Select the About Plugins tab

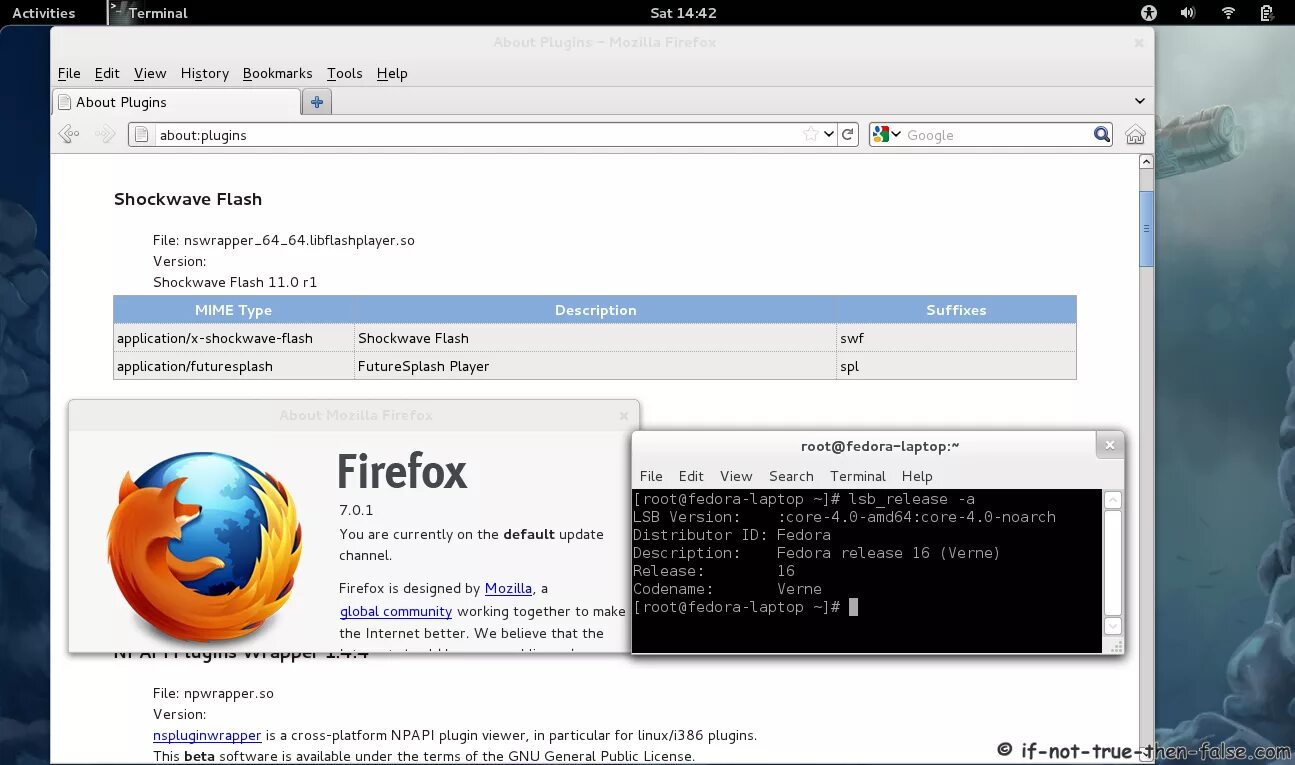pos(176,102)
